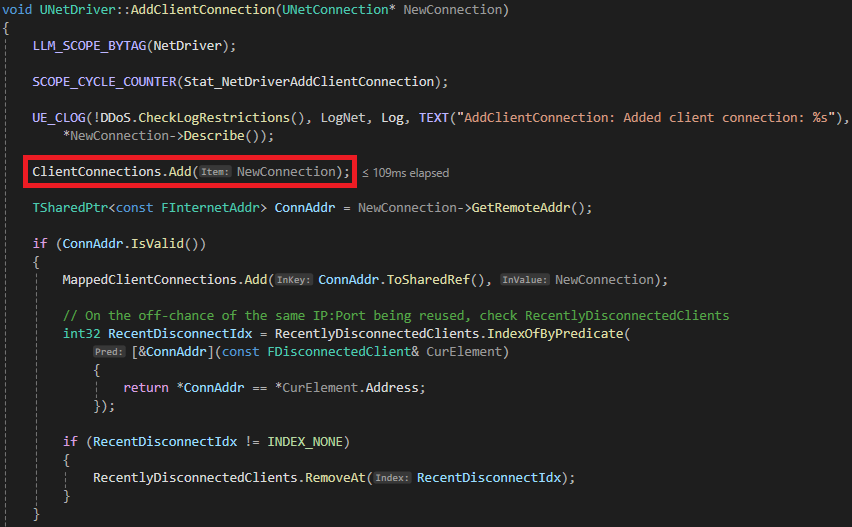The height and width of the screenshot is (527, 852).
Task: Click ToSharedRef() call
Action: click(x=435, y=280)
